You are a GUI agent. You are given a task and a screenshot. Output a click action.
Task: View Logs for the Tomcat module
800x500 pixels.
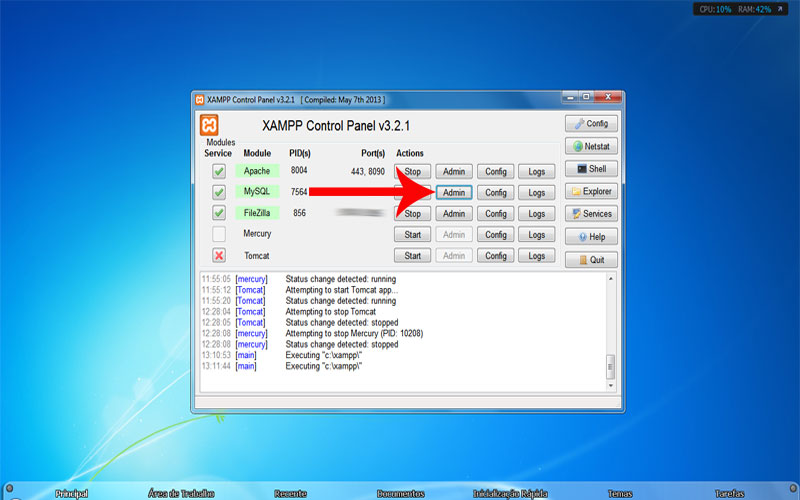536,256
